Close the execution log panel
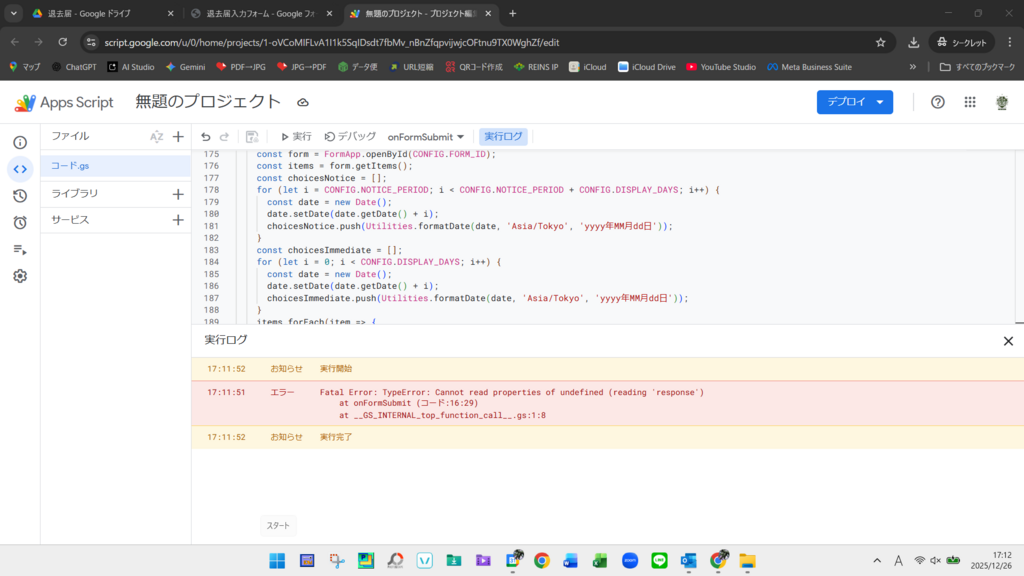1024x576 pixels. click(1008, 341)
